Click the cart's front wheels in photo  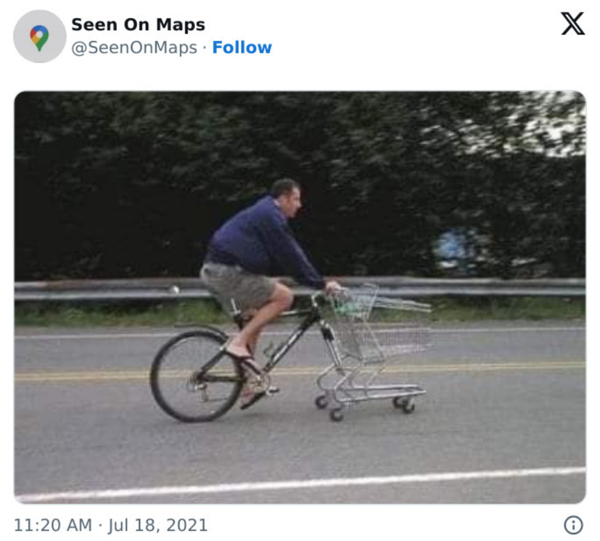point(405,405)
